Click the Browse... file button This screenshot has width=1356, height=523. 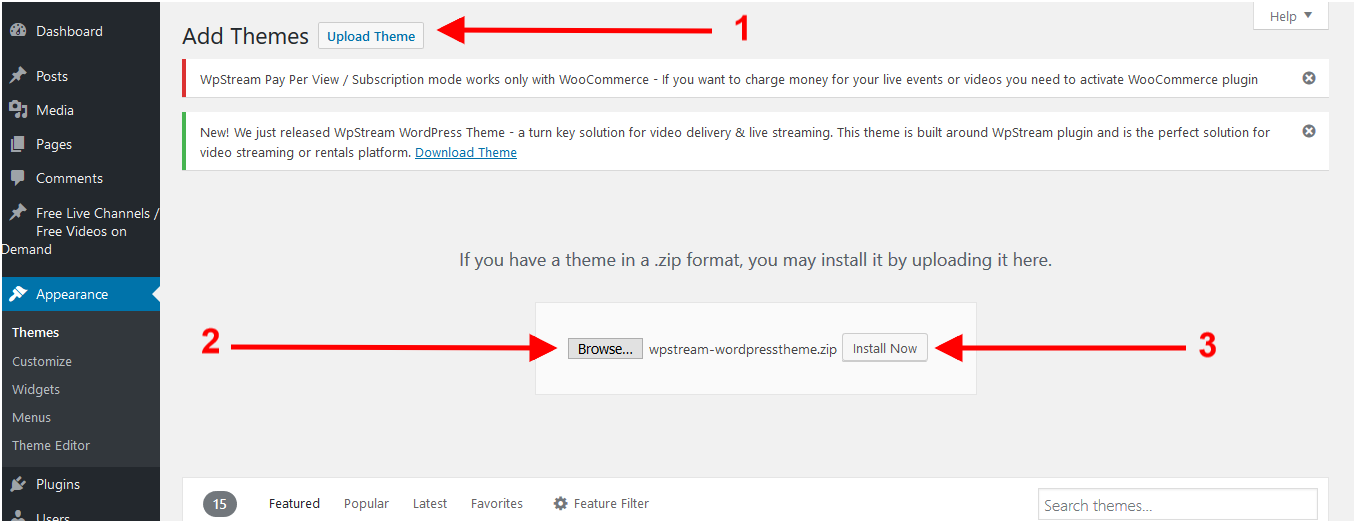tap(605, 349)
